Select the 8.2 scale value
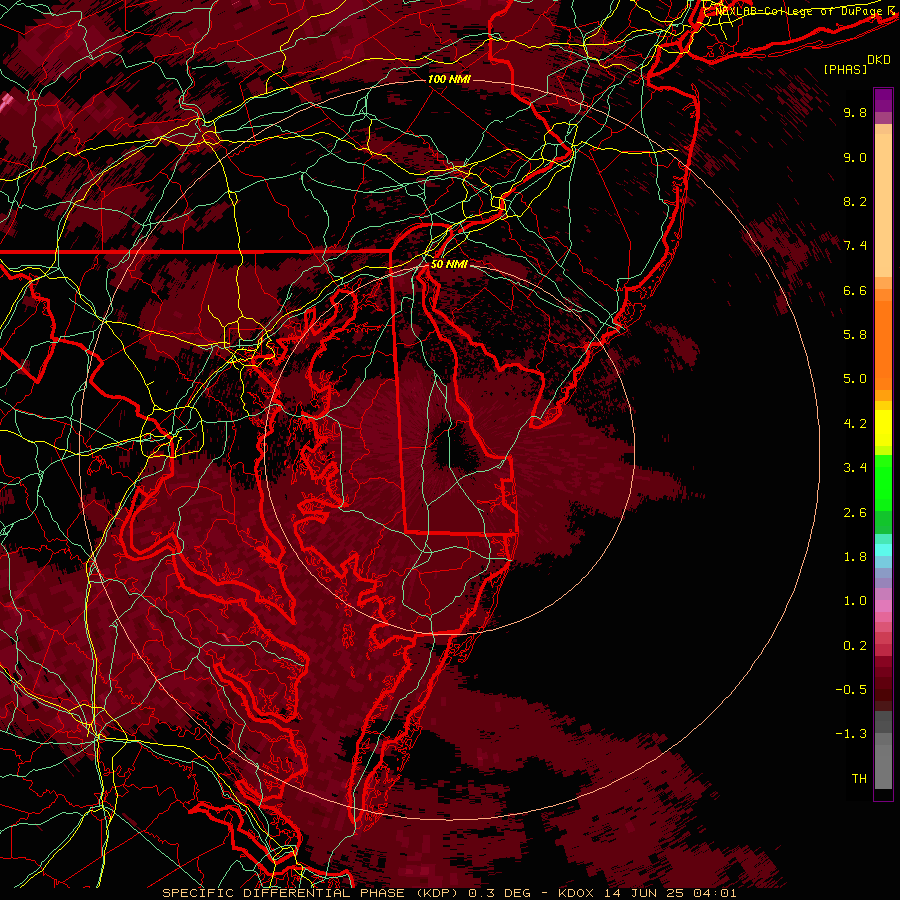900x900 pixels. click(x=855, y=201)
